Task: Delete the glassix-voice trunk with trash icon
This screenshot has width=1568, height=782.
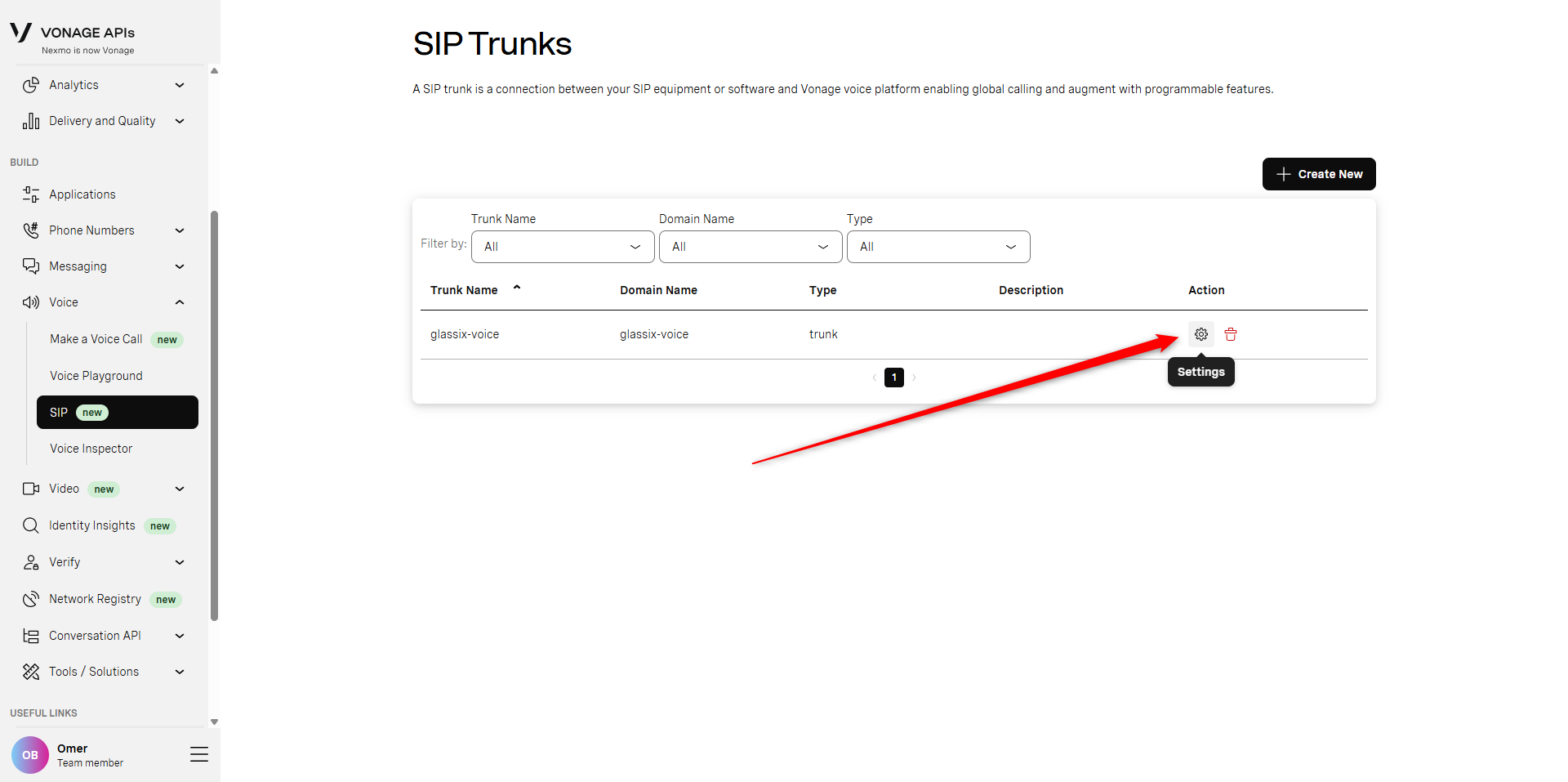Action: pos(1231,334)
